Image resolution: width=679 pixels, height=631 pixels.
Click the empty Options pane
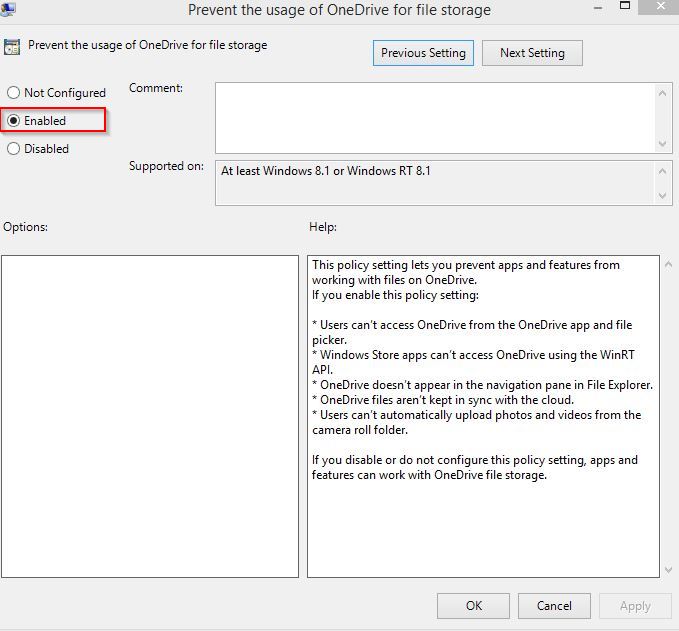coord(150,416)
